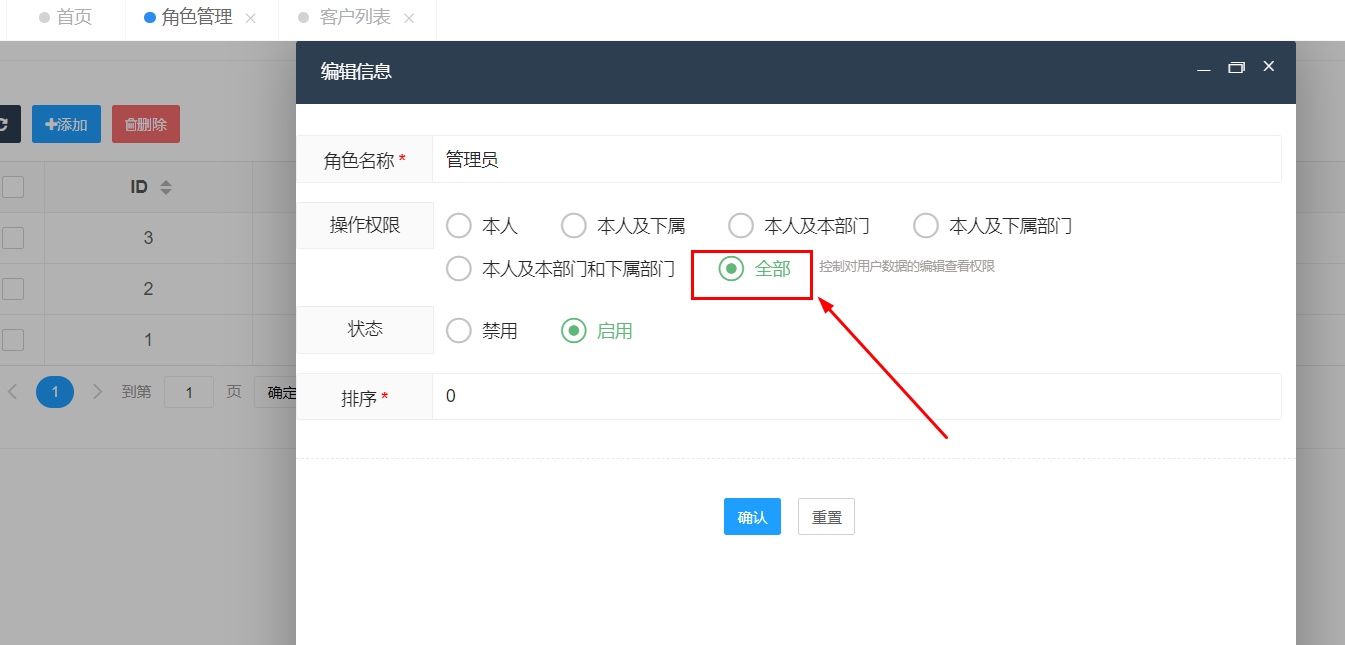Click the 重置 button
Screen dimensions: 1345x645
[826, 517]
